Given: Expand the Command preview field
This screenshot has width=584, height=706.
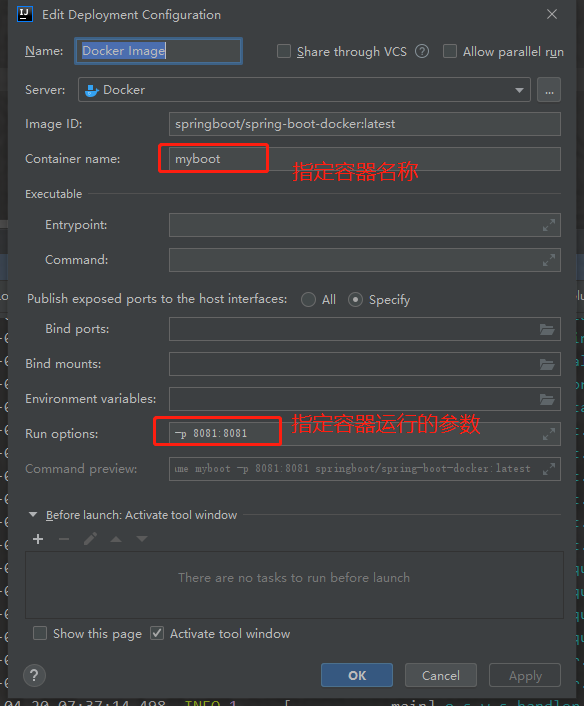Looking at the screenshot, I should 548,469.
